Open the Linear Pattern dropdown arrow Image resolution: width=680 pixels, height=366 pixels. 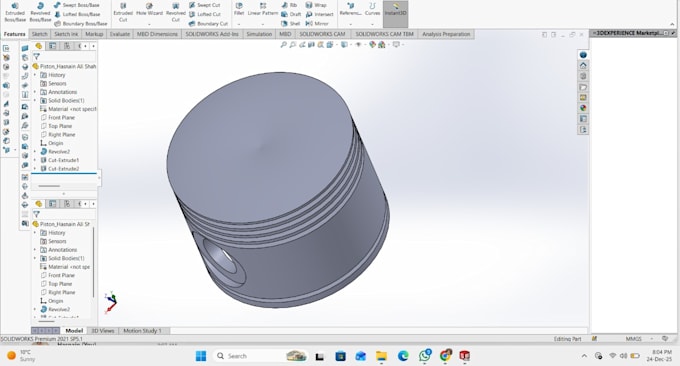click(263, 24)
